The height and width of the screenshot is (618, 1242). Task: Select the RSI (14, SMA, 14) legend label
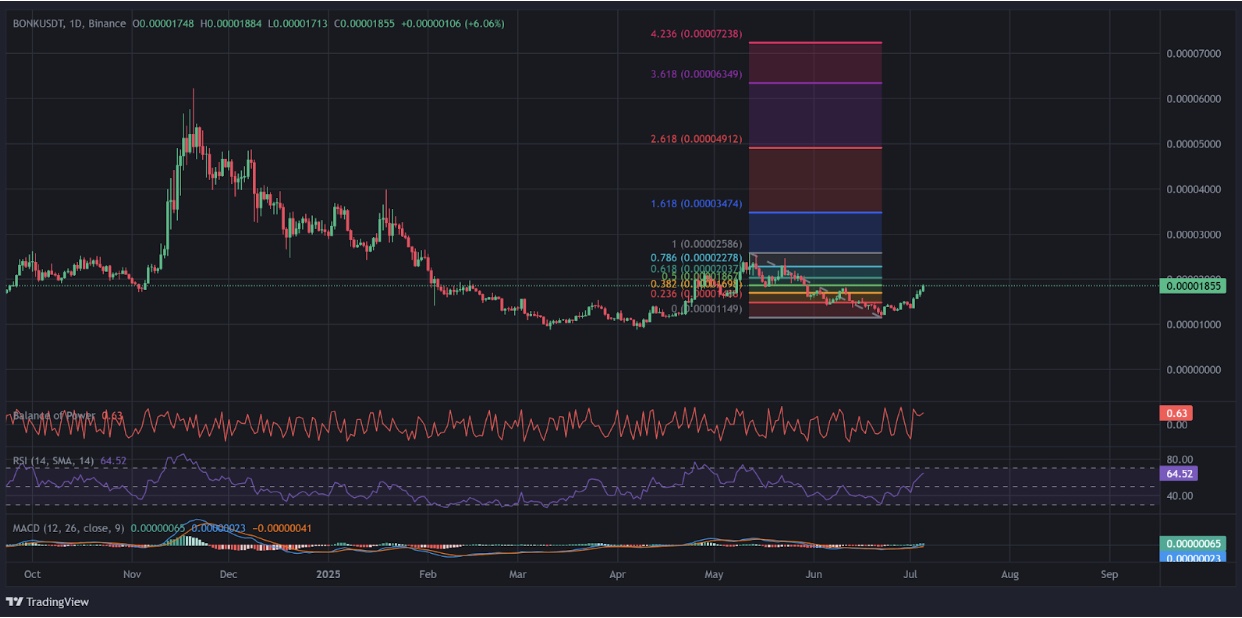(55, 462)
